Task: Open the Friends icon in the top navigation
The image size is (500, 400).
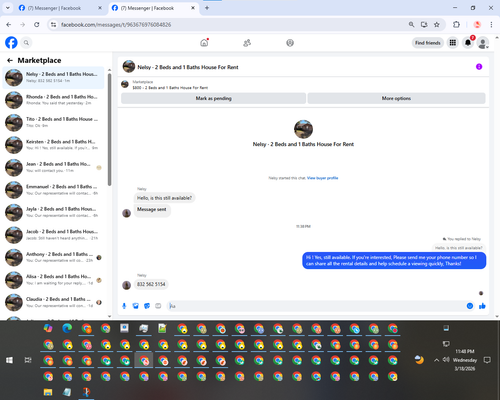Action: pos(247,43)
